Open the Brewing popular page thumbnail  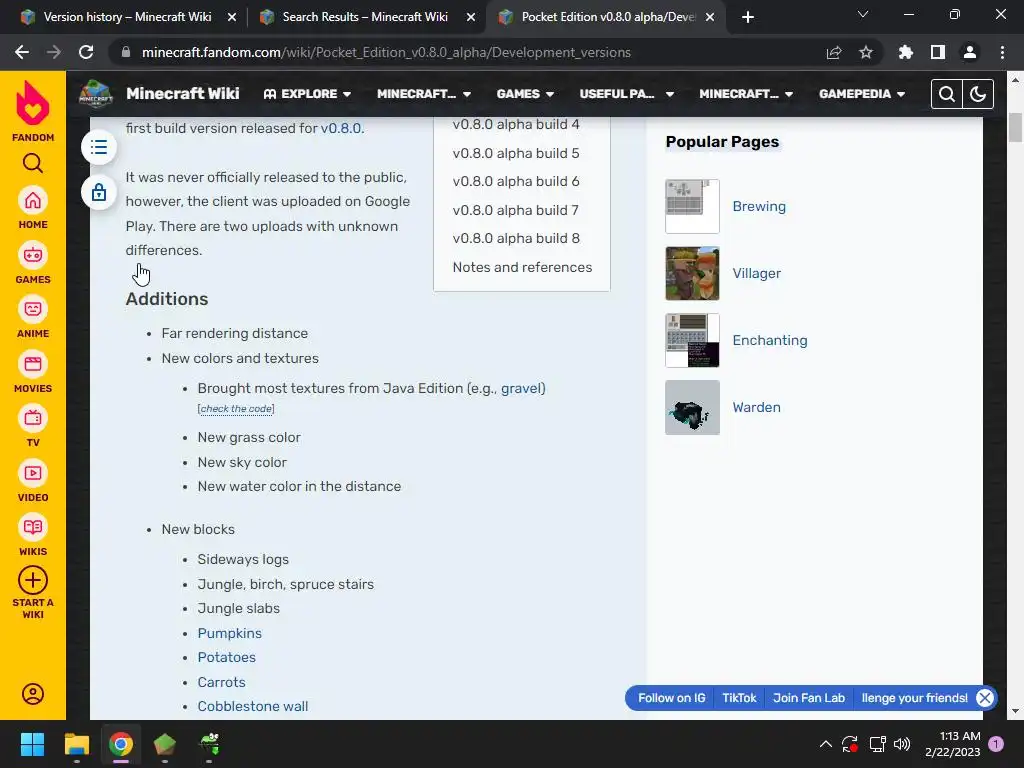coord(692,206)
